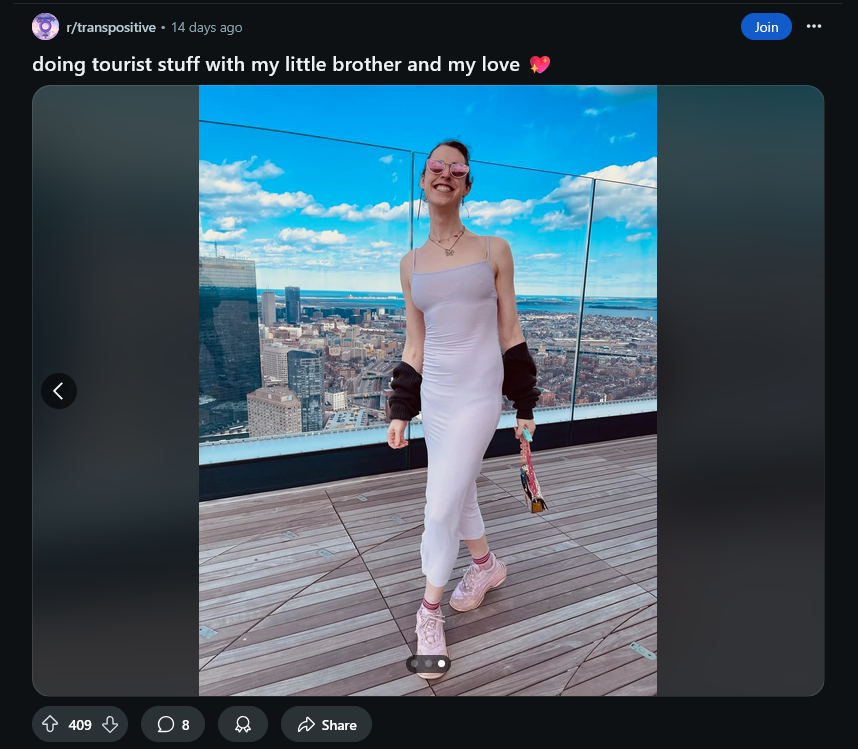Open comments via the speech bubble icon

tap(165, 724)
